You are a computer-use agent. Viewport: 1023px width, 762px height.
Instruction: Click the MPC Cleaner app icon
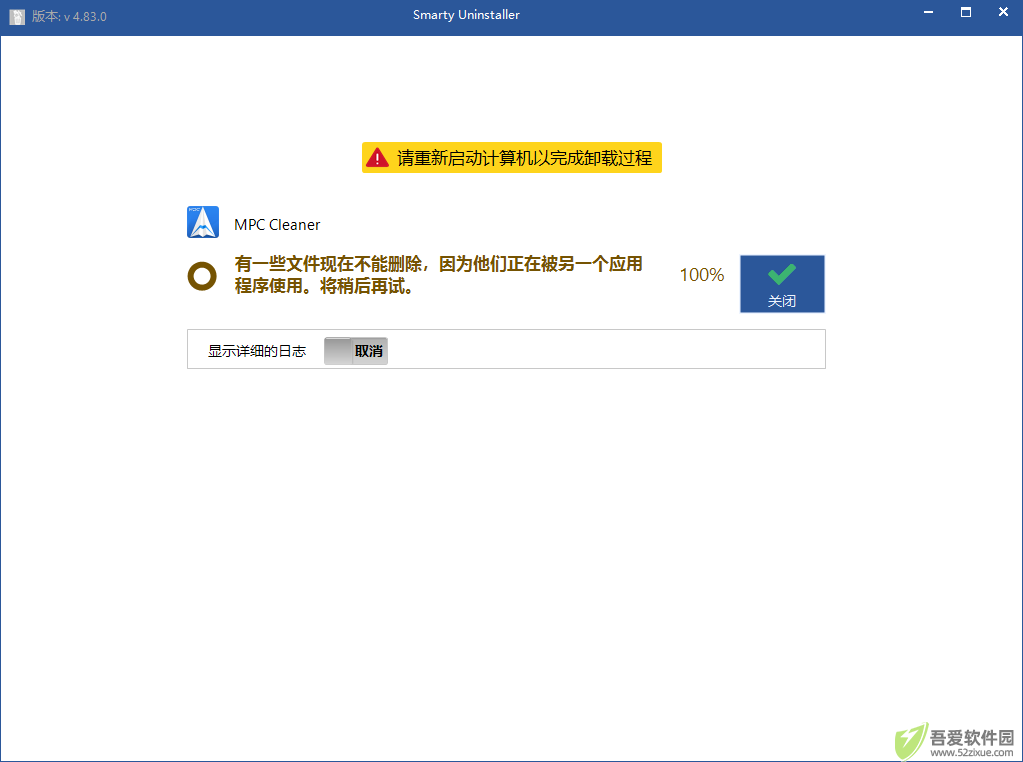pyautogui.click(x=203, y=222)
